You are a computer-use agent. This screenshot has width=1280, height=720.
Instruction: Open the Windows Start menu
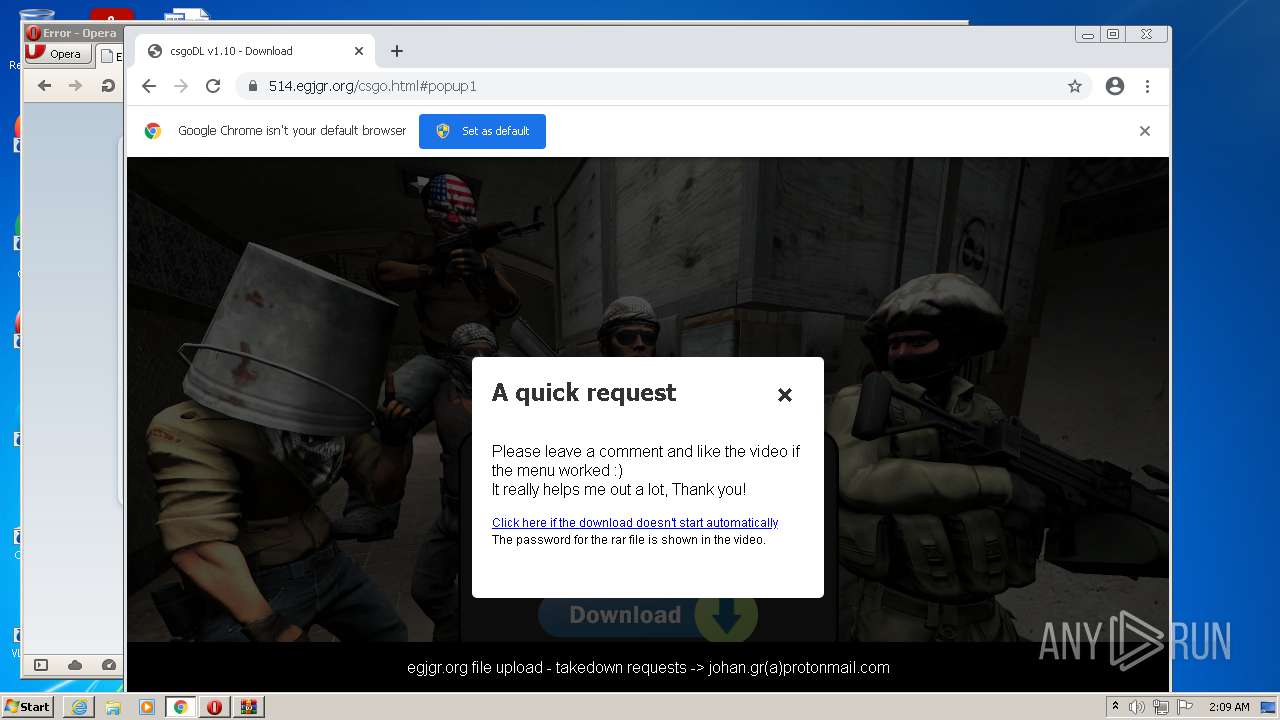coord(27,707)
